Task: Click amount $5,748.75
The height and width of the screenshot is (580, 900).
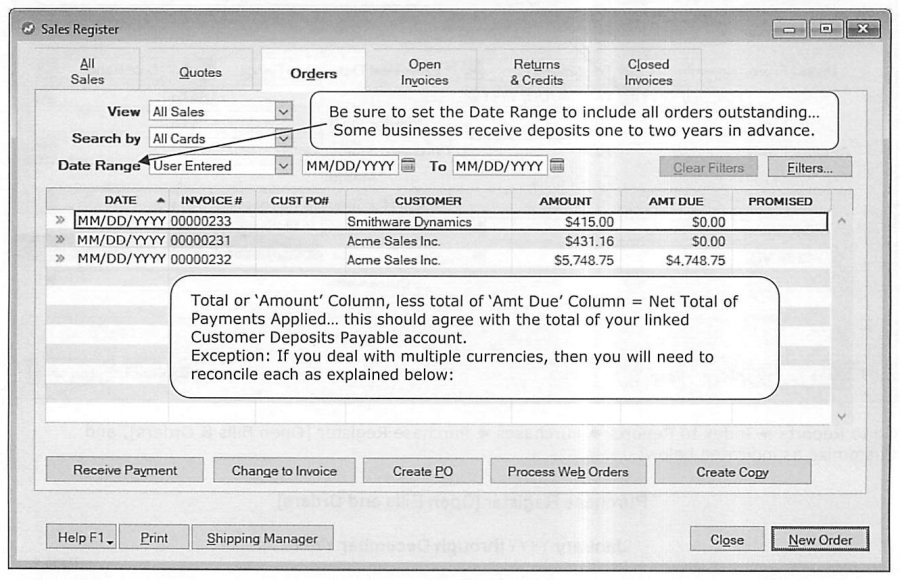Action: (584, 260)
